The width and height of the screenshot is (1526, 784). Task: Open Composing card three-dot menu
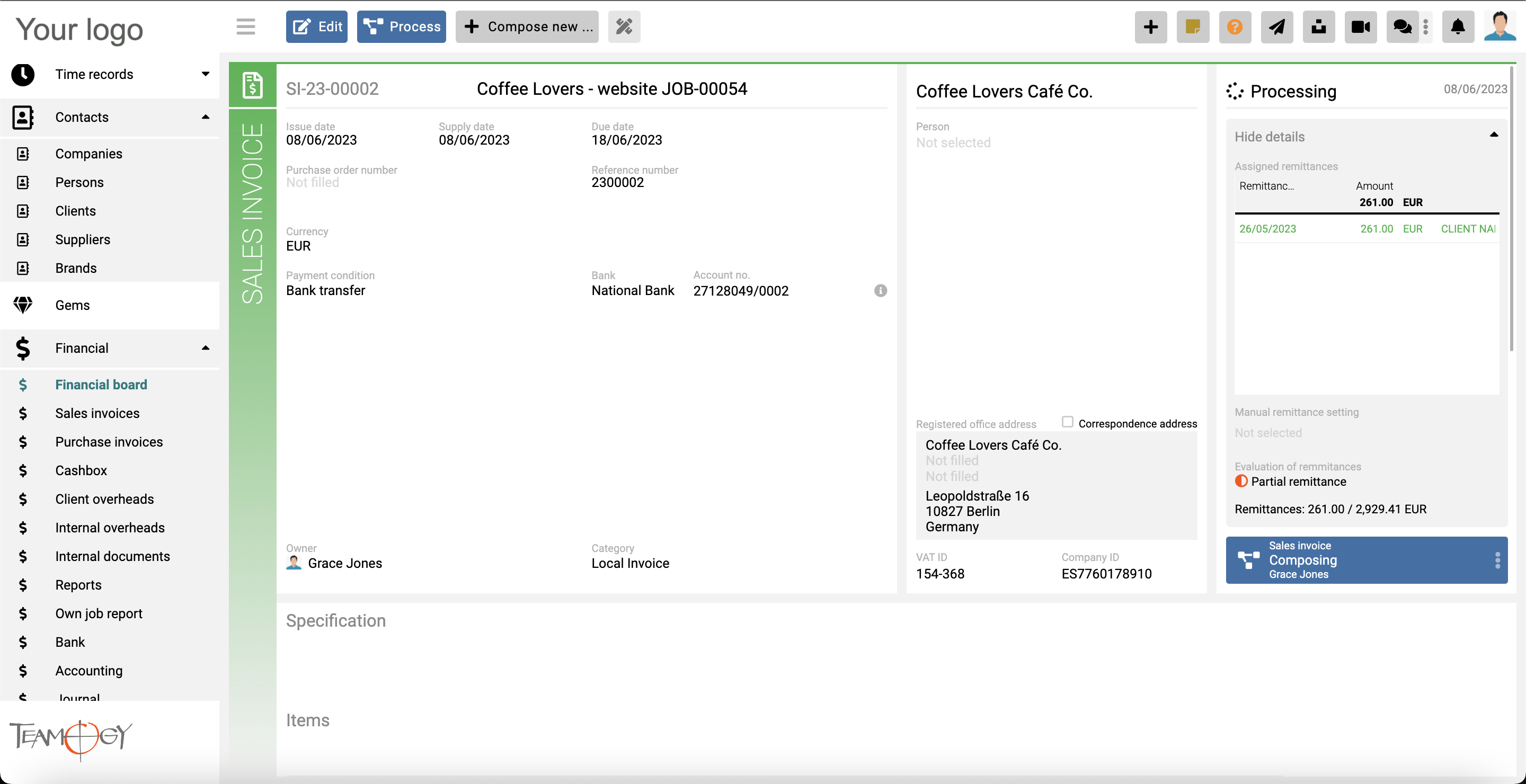1497,560
